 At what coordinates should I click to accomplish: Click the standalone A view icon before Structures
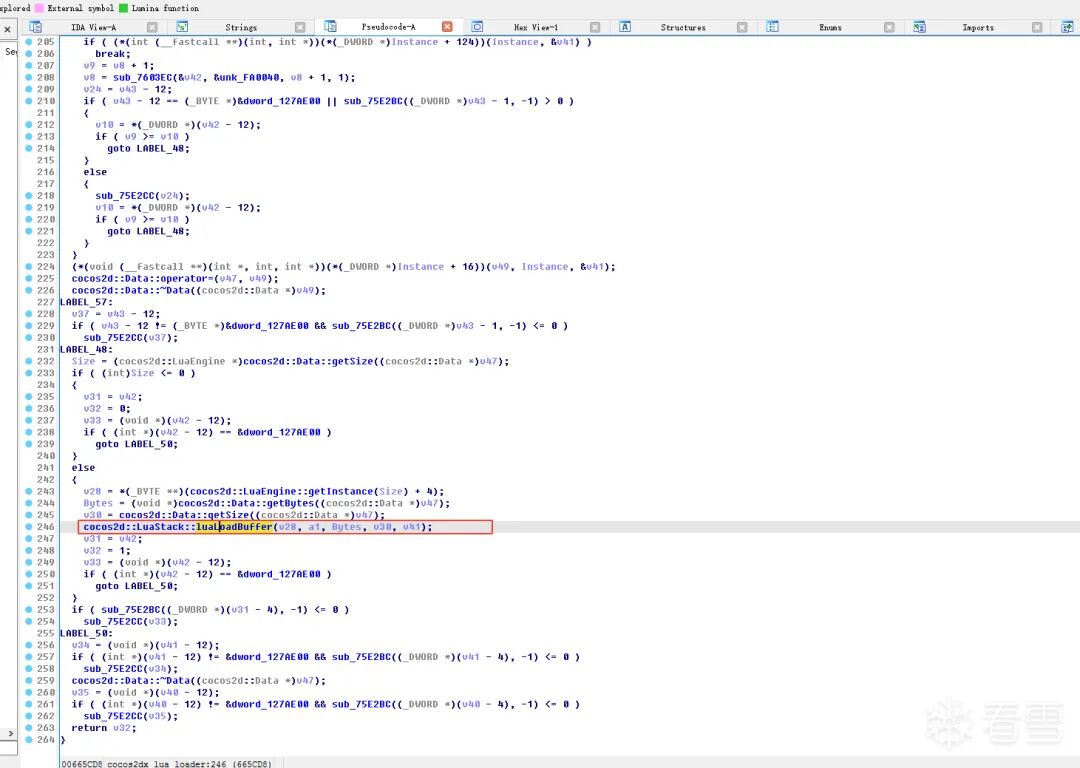(x=625, y=26)
